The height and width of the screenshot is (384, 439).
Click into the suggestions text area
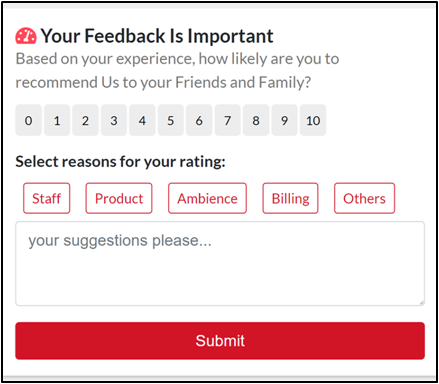point(220,263)
